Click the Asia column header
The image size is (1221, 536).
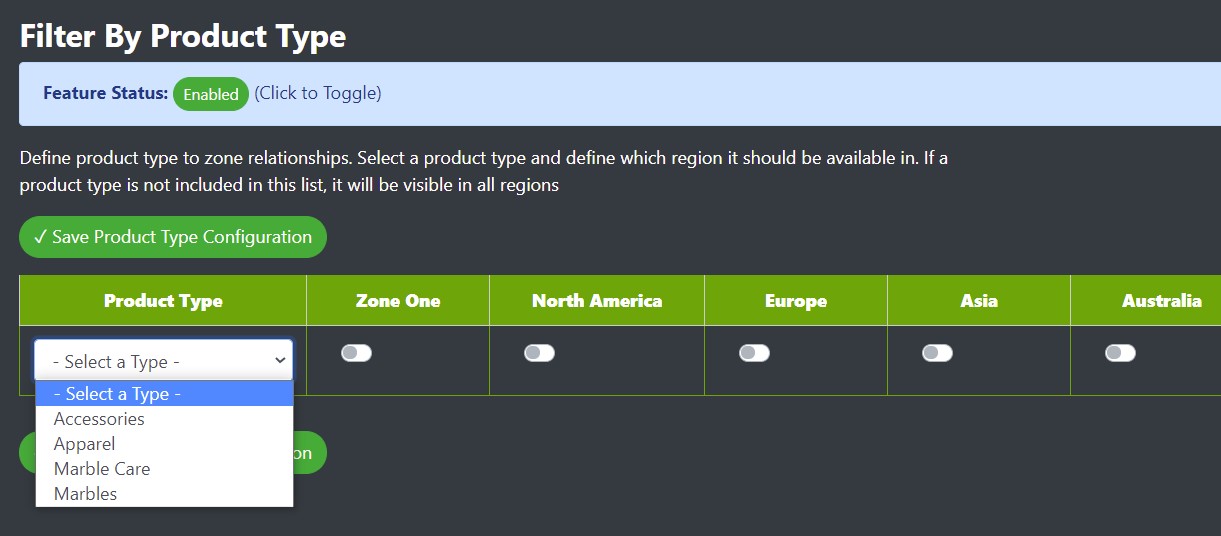tap(979, 301)
